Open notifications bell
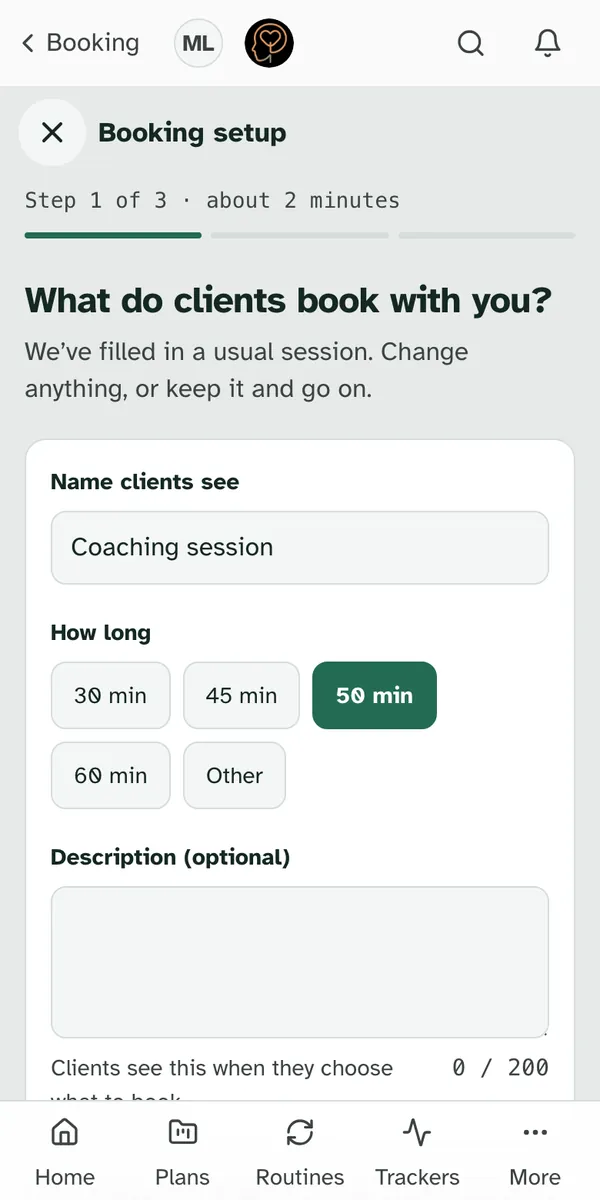The height and width of the screenshot is (1200, 600). (x=547, y=43)
